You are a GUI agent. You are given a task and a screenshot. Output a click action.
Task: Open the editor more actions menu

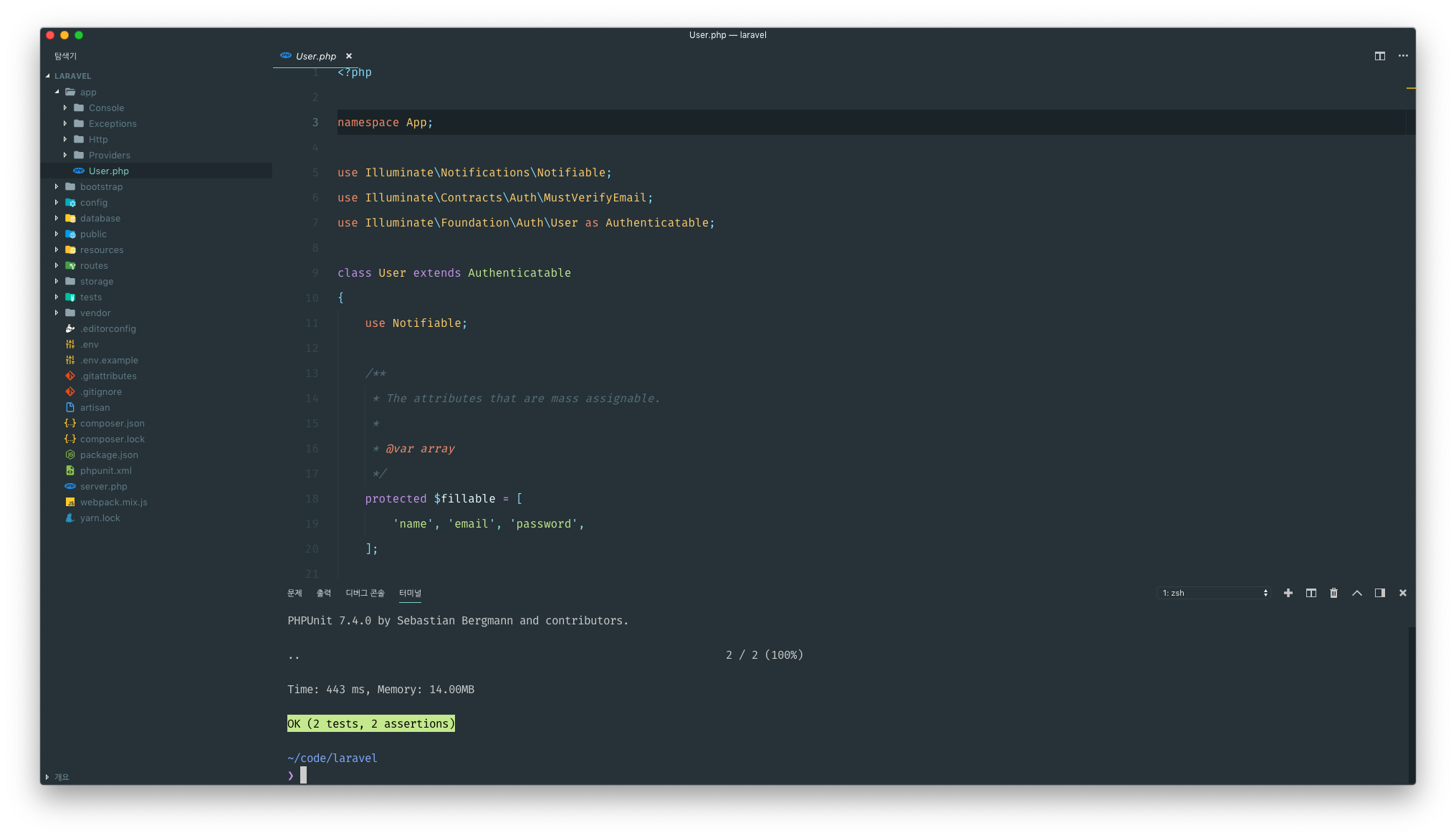tap(1403, 56)
